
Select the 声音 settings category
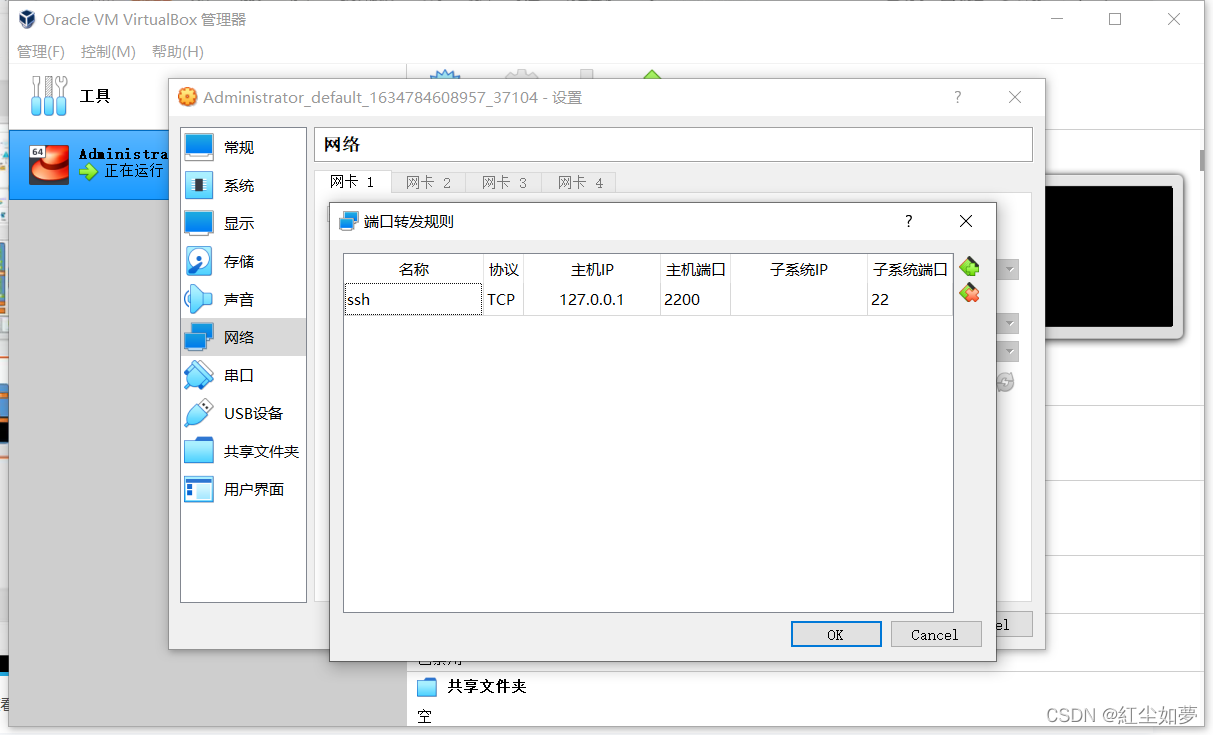(x=243, y=299)
